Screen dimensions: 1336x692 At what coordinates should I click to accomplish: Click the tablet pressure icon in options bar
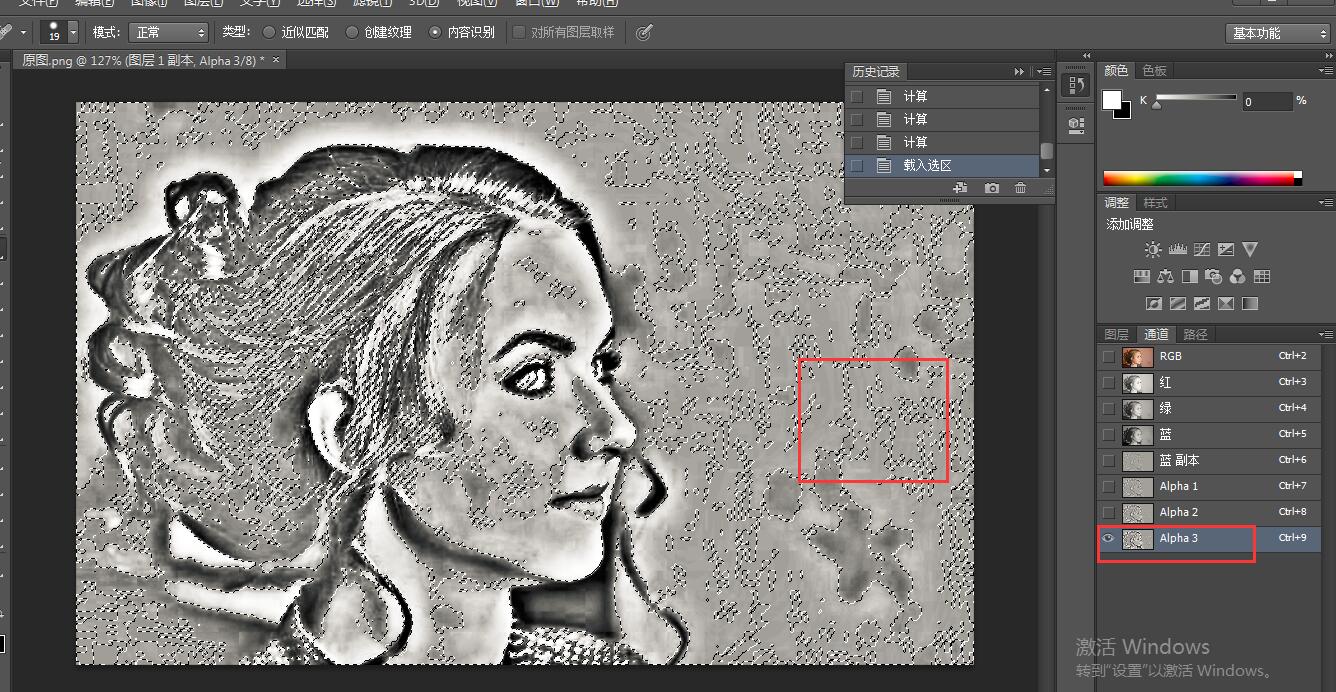[x=644, y=32]
